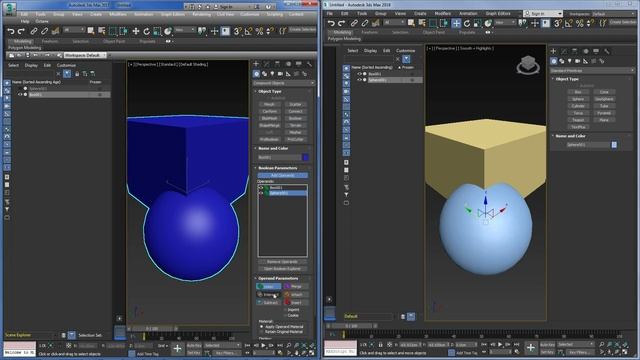
Task: Click Undo in the right 3ds Max window
Action: tap(331, 23)
